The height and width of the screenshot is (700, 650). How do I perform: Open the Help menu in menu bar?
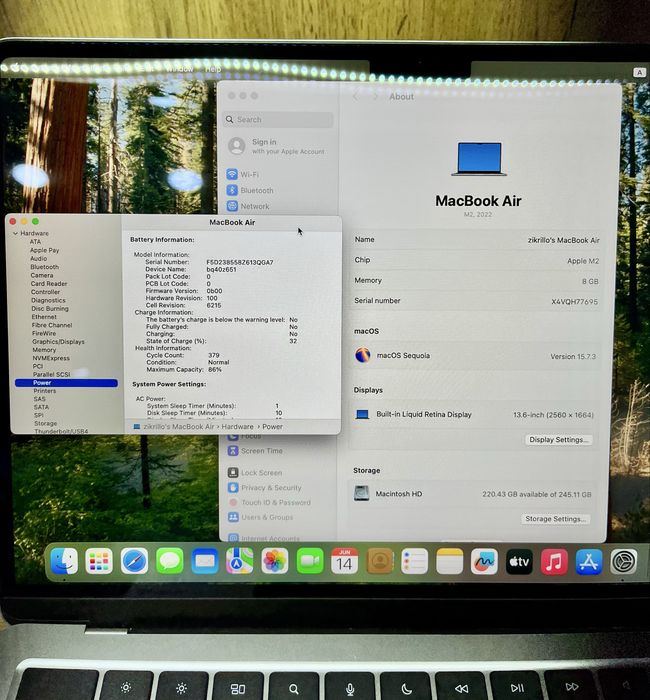pyautogui.click(x=213, y=69)
